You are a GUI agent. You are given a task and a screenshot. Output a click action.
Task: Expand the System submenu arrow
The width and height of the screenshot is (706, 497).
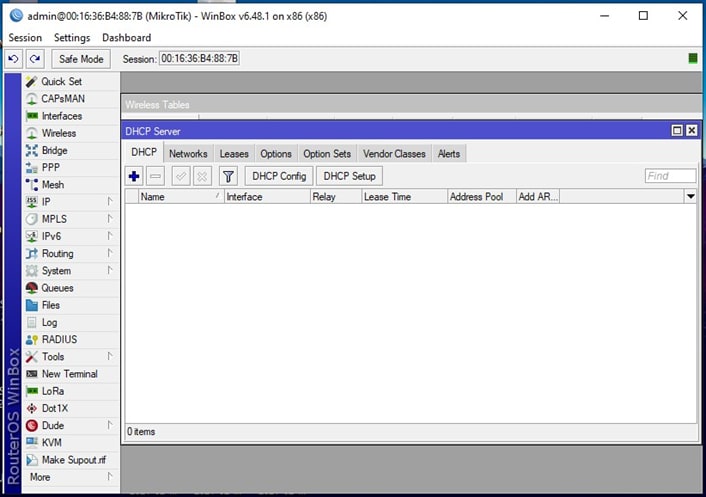tap(110, 270)
